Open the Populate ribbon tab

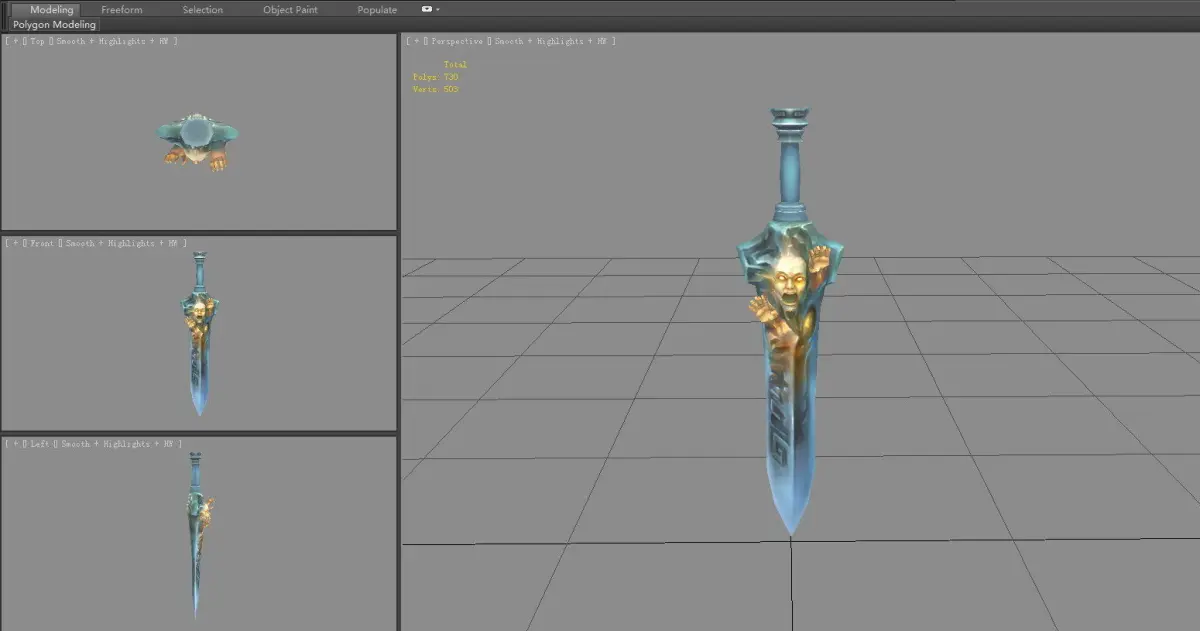click(x=377, y=10)
